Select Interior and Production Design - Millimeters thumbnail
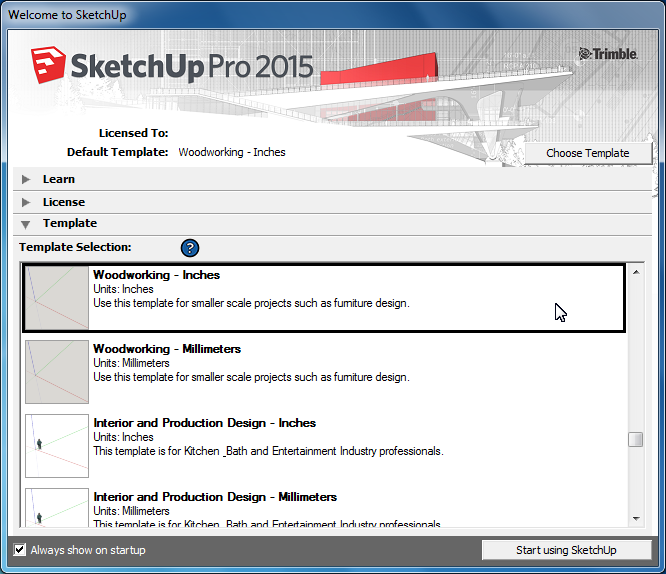The width and height of the screenshot is (666, 574). (x=57, y=508)
